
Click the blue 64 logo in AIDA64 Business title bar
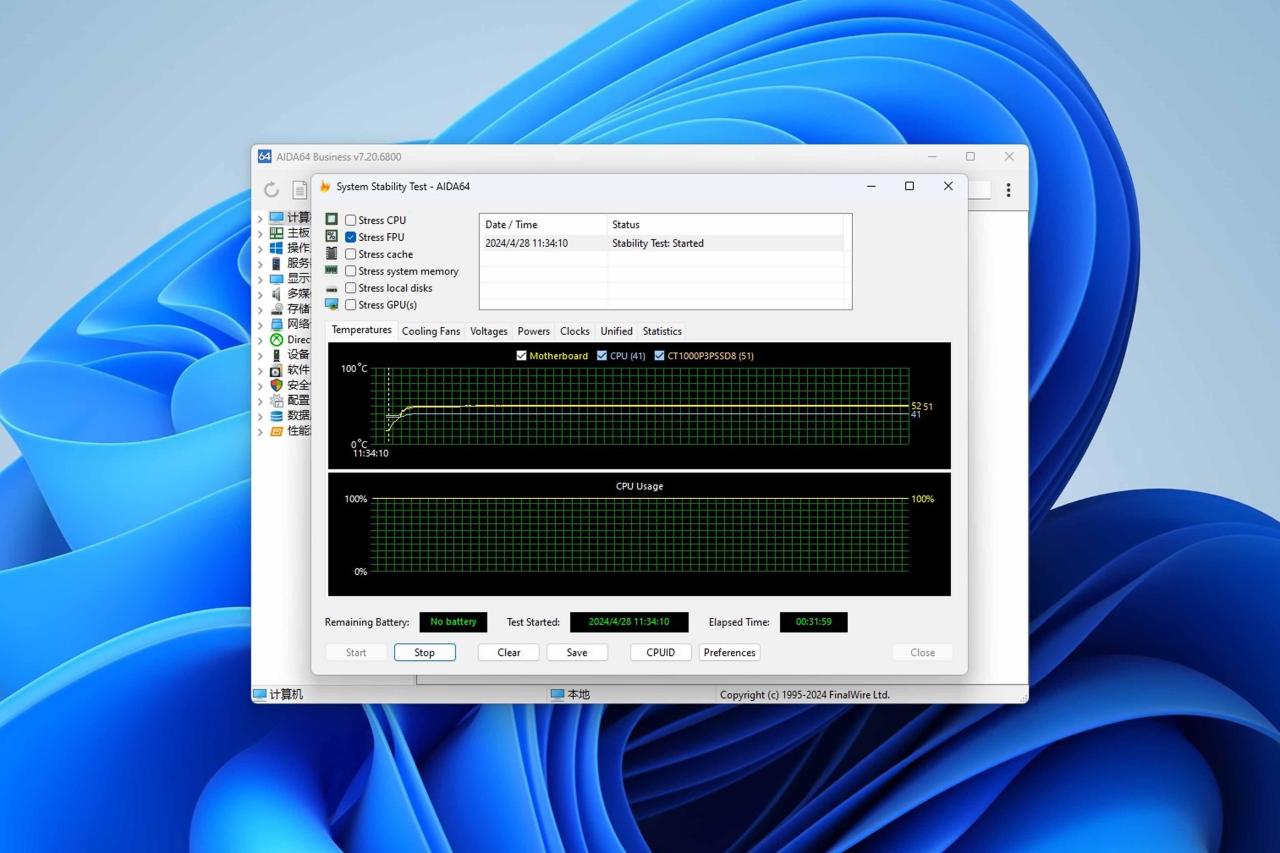(264, 156)
